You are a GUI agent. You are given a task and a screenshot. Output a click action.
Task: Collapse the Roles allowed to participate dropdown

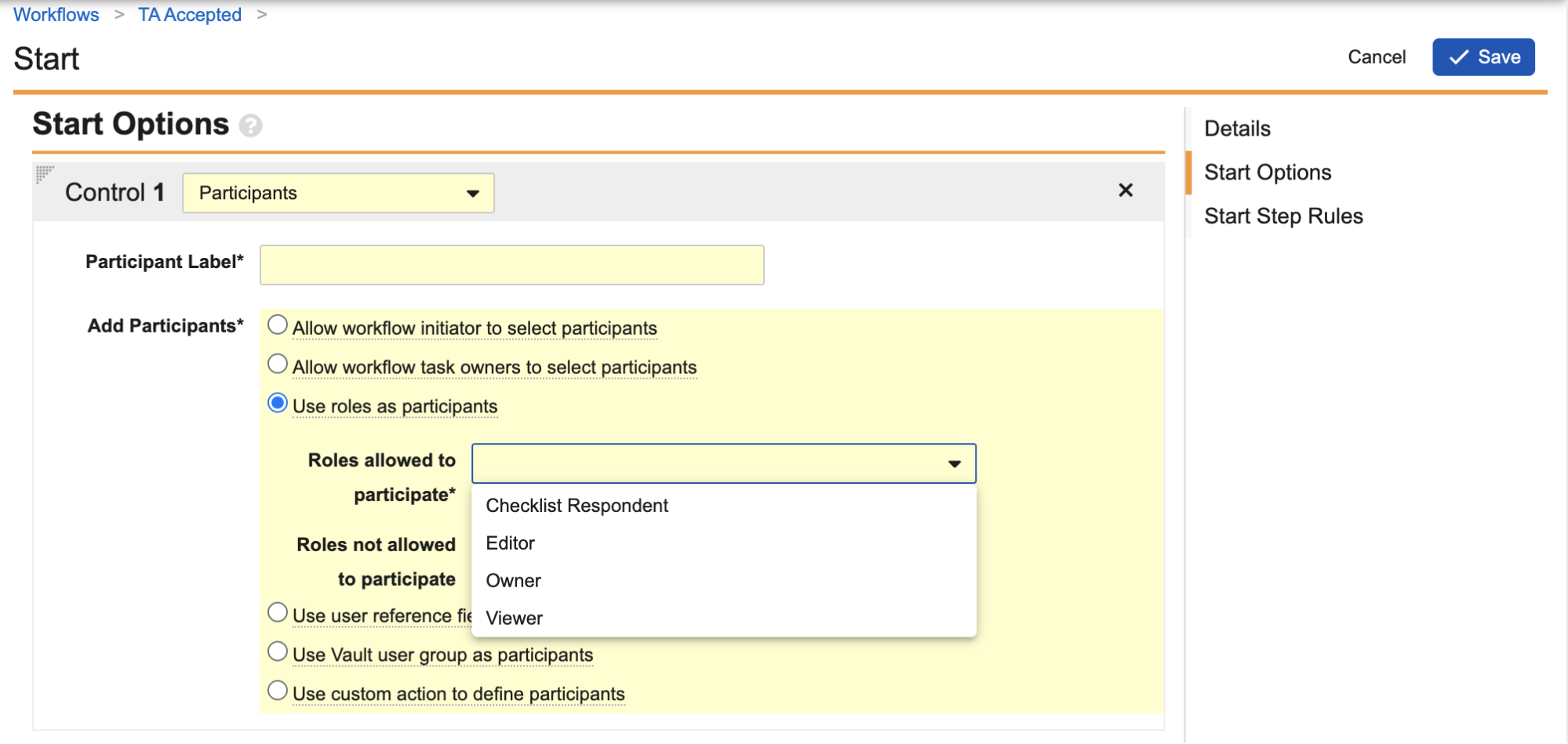[x=954, y=464]
